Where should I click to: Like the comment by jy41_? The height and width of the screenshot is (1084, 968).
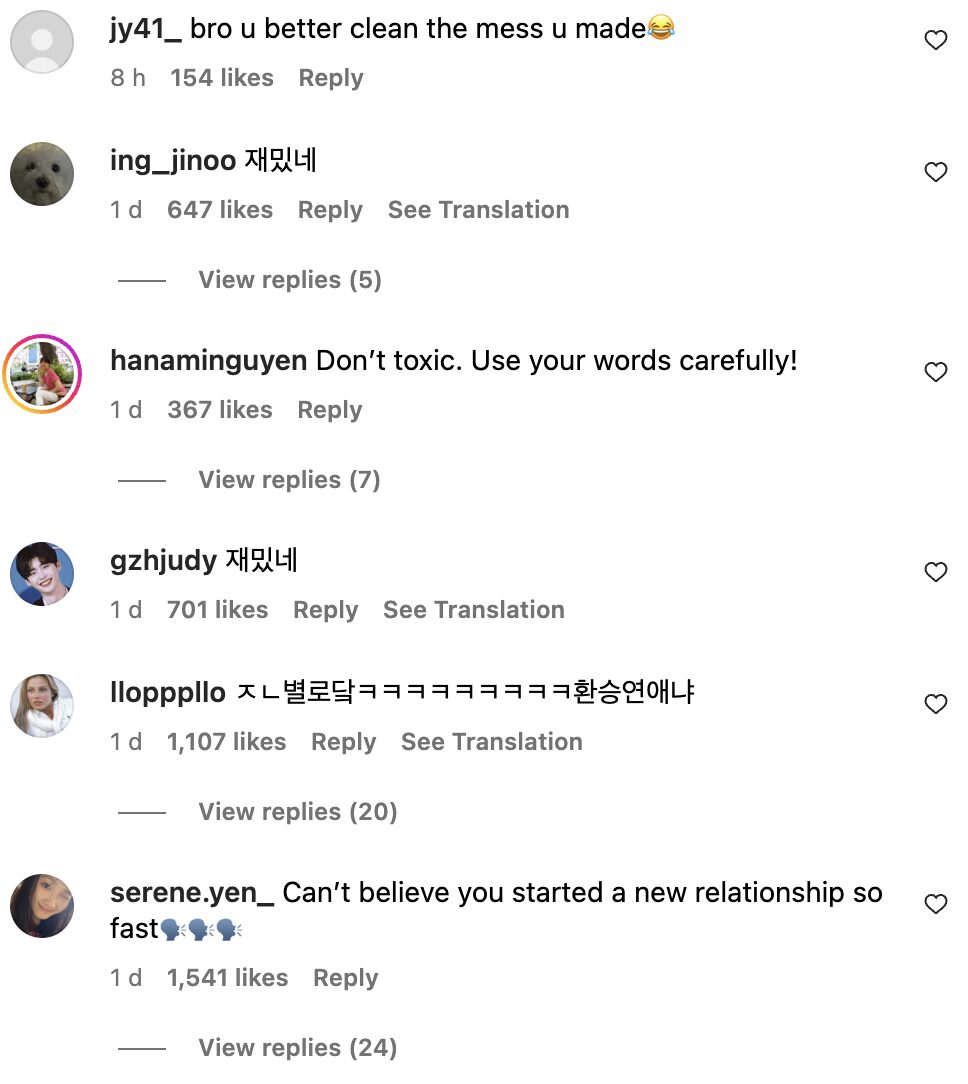(x=935, y=41)
